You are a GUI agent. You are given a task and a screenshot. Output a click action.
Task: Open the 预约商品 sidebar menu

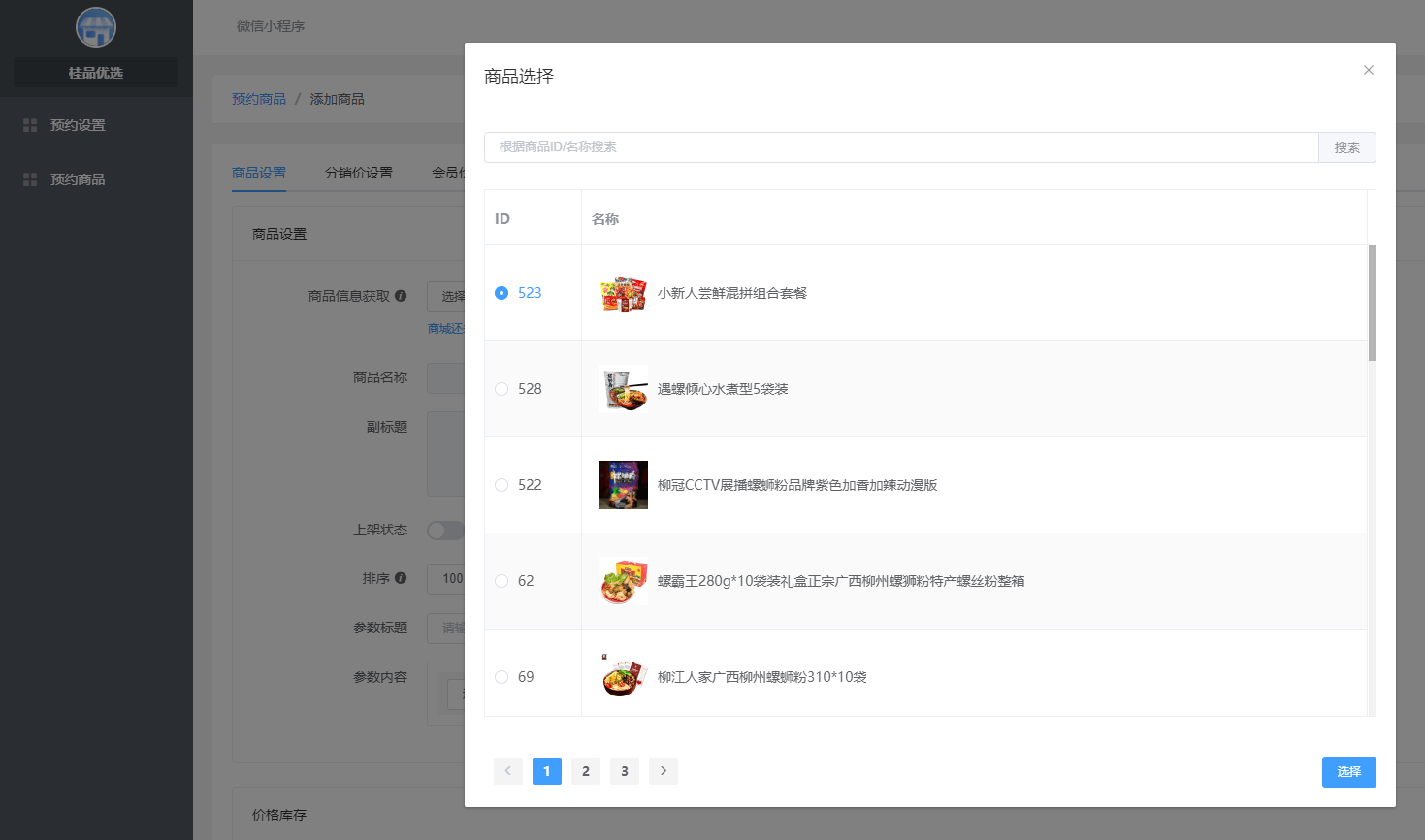click(x=96, y=179)
